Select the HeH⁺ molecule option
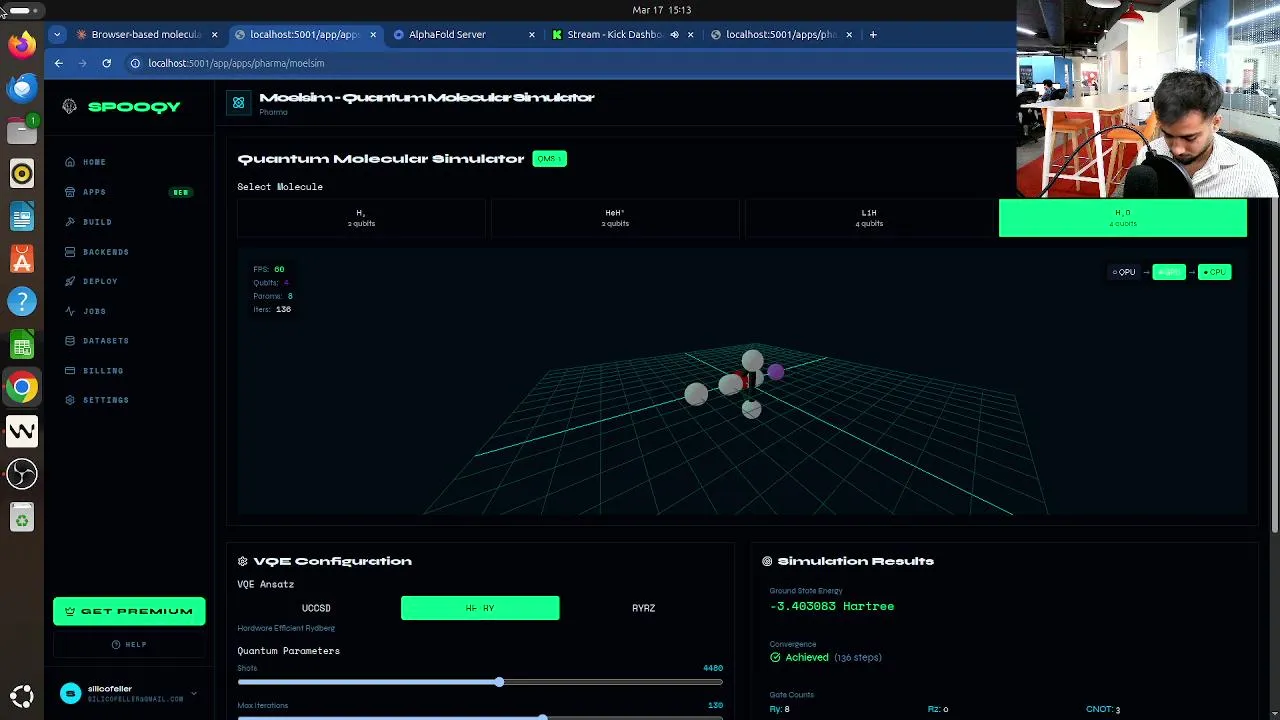The width and height of the screenshot is (1280, 720). (615, 218)
